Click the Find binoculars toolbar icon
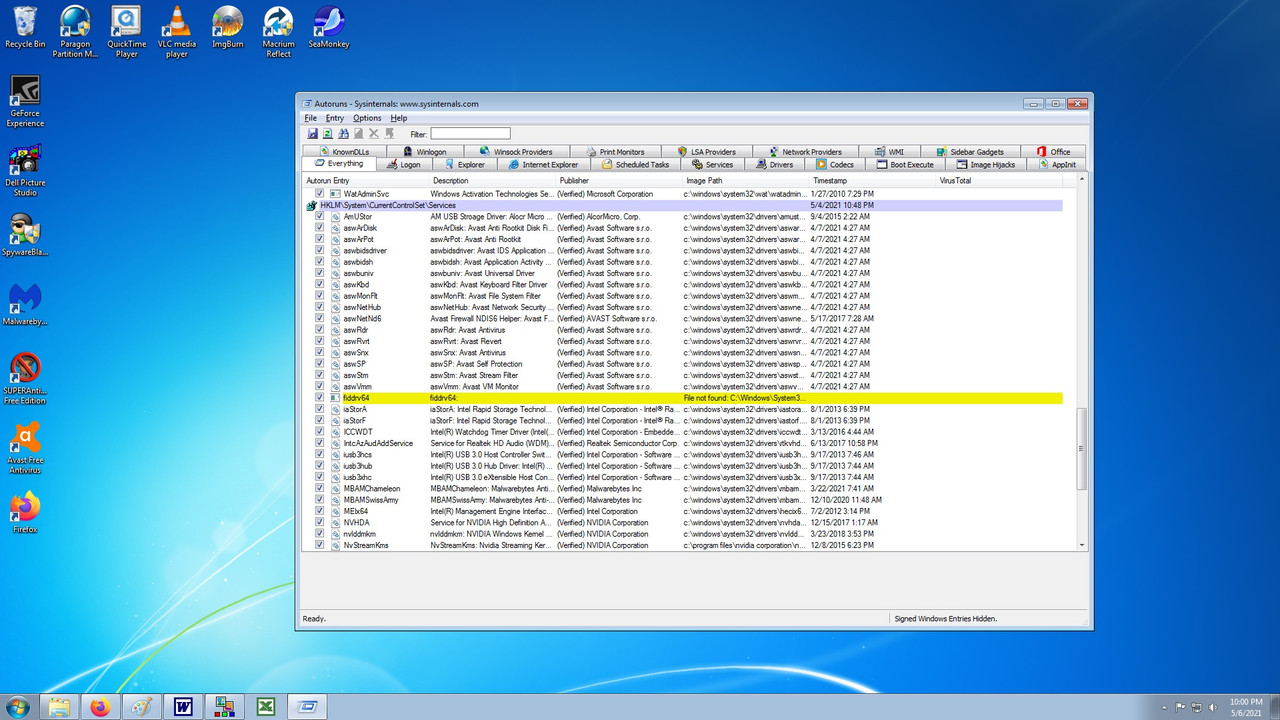The width and height of the screenshot is (1280, 720). (x=343, y=133)
